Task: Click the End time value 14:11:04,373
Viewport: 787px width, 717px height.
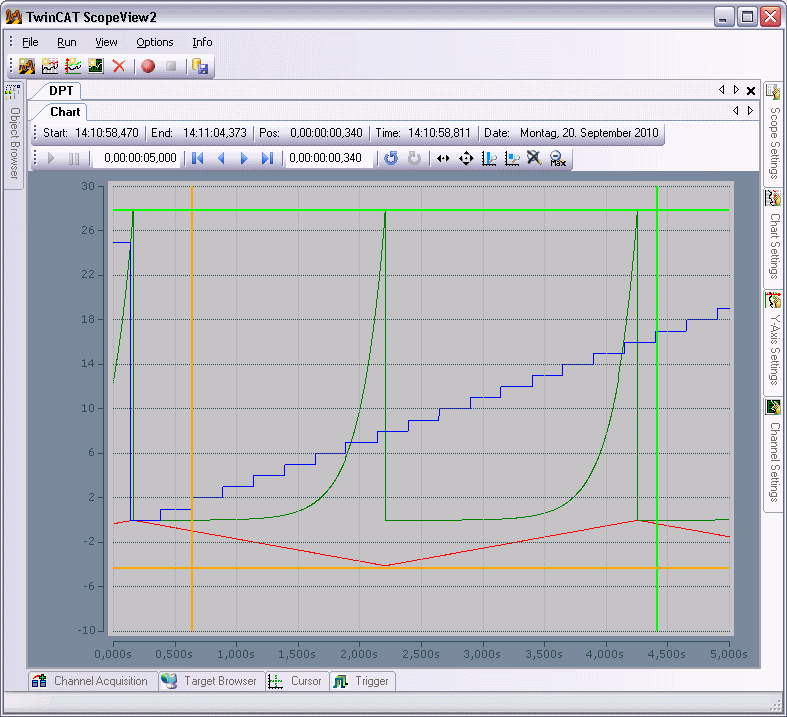Action: click(215, 133)
